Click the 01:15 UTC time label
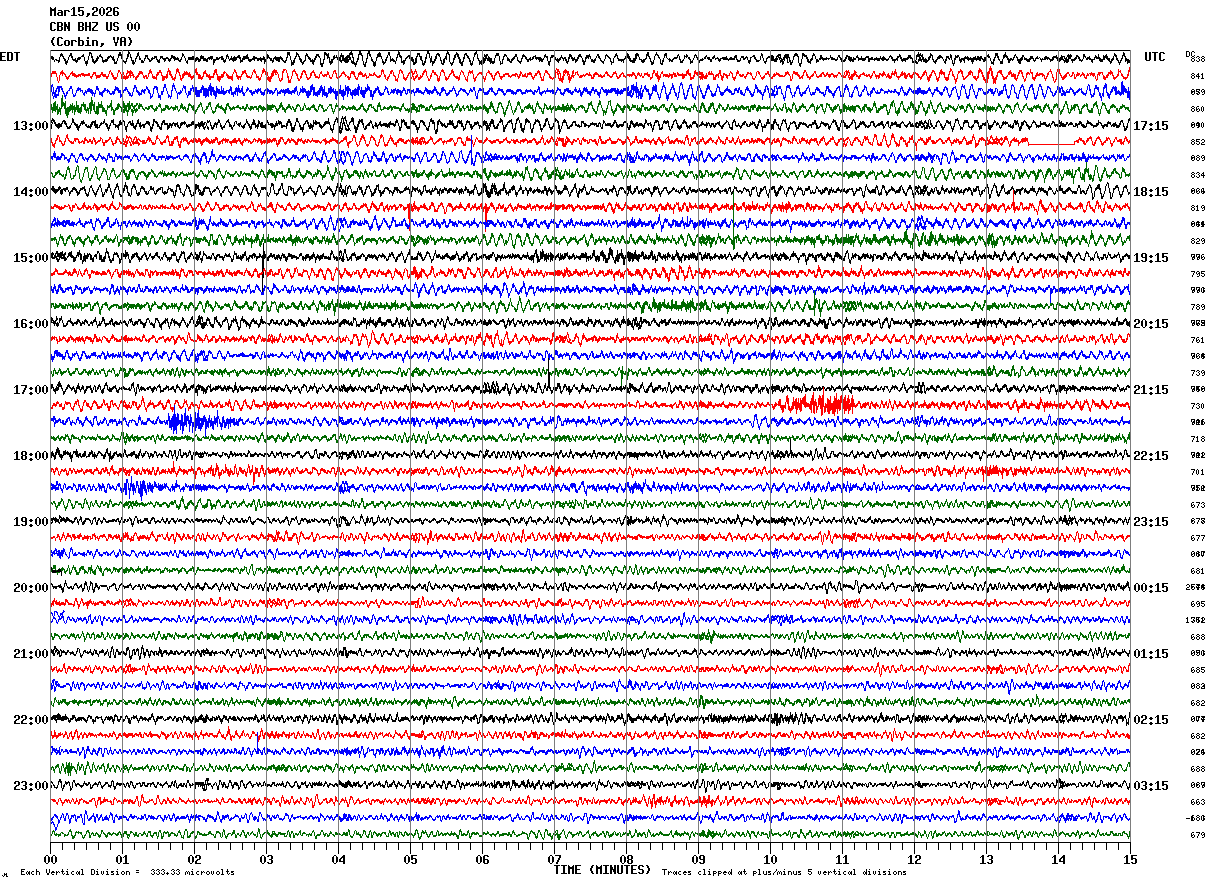Screen dimensions: 1210x886 click(1151, 654)
